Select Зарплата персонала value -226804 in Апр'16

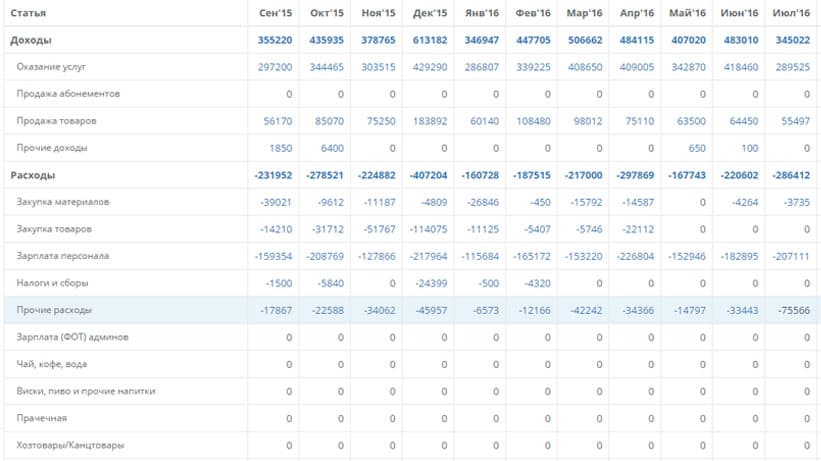pyautogui.click(x=635, y=257)
